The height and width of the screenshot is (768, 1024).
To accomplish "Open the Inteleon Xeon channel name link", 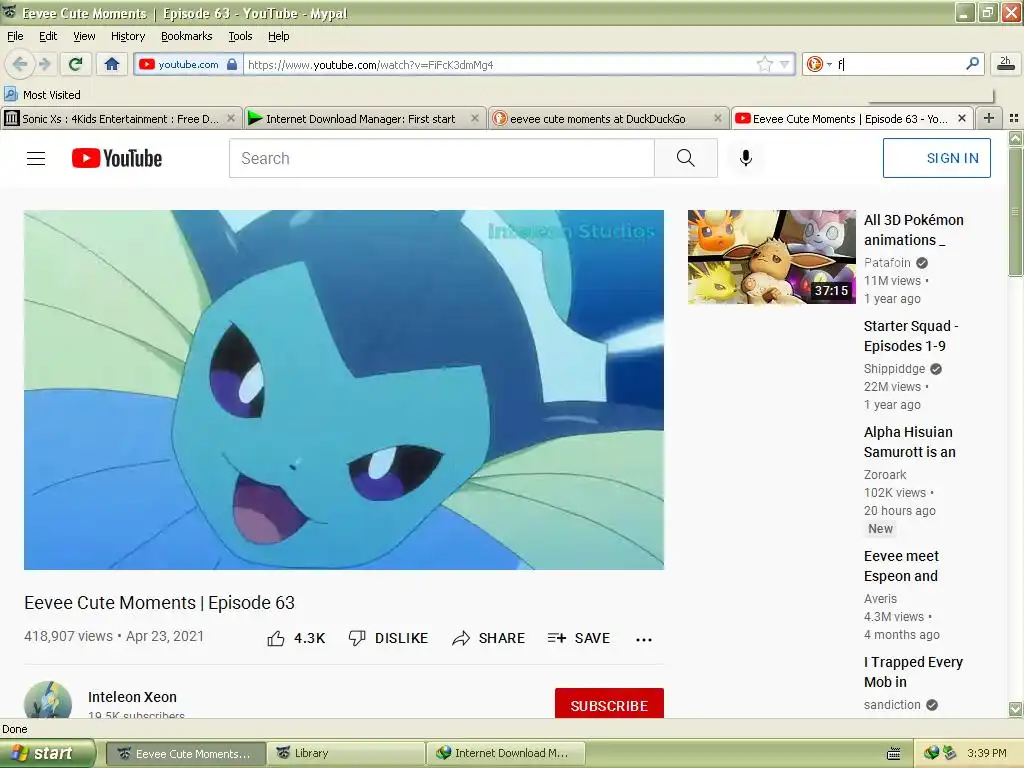I will coord(132,697).
